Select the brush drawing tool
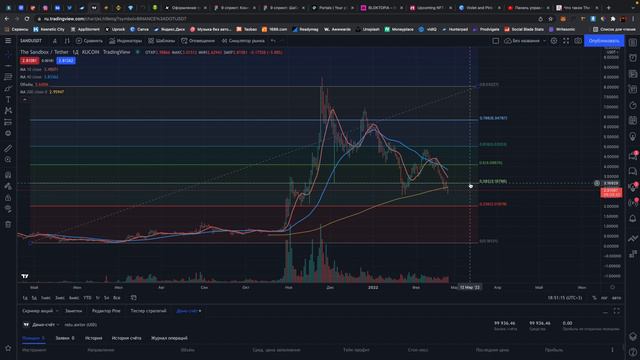Viewport: 640px width, 360px height. 8,88
